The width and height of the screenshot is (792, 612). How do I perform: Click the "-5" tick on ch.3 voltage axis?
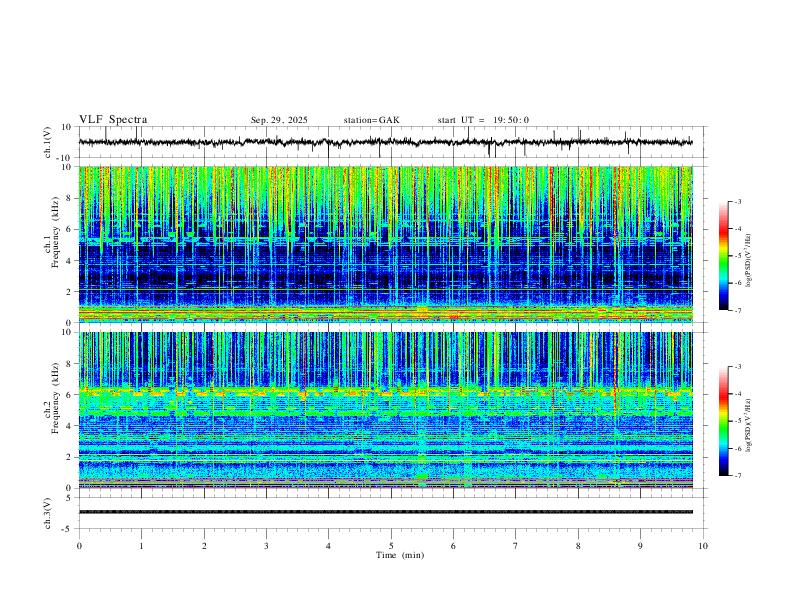tap(68, 529)
